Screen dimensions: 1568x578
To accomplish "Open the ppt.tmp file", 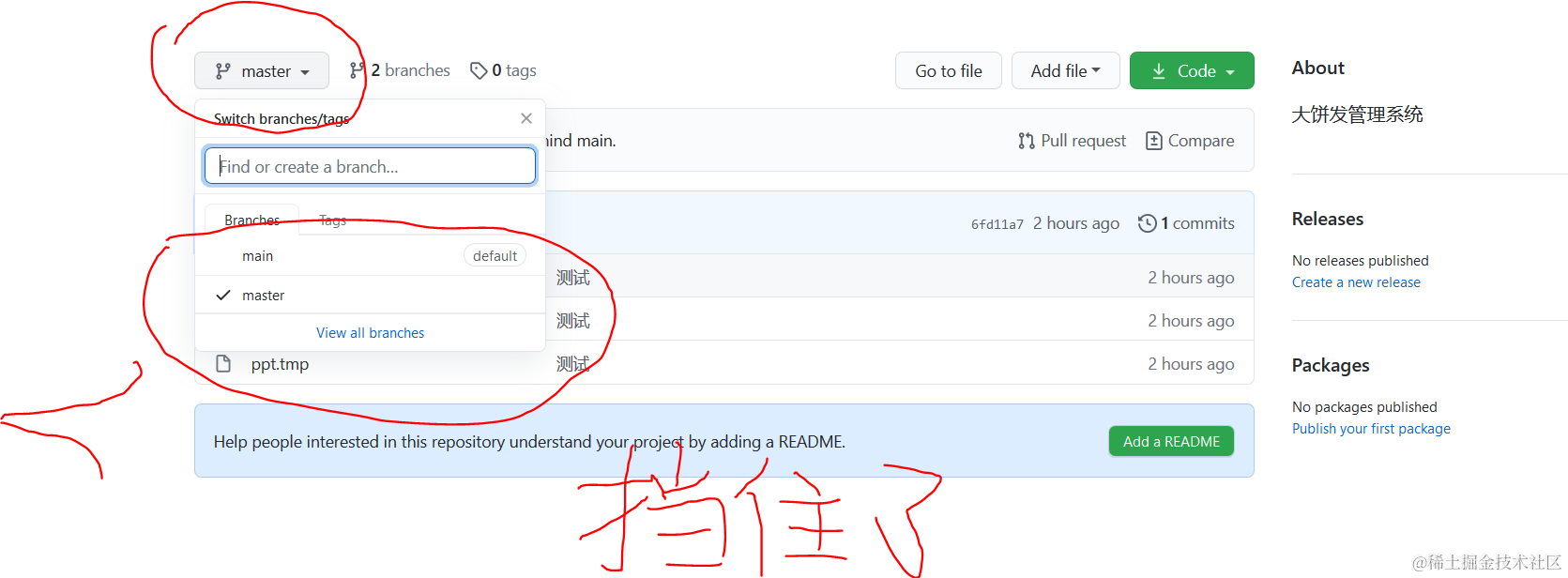I will click(x=280, y=364).
